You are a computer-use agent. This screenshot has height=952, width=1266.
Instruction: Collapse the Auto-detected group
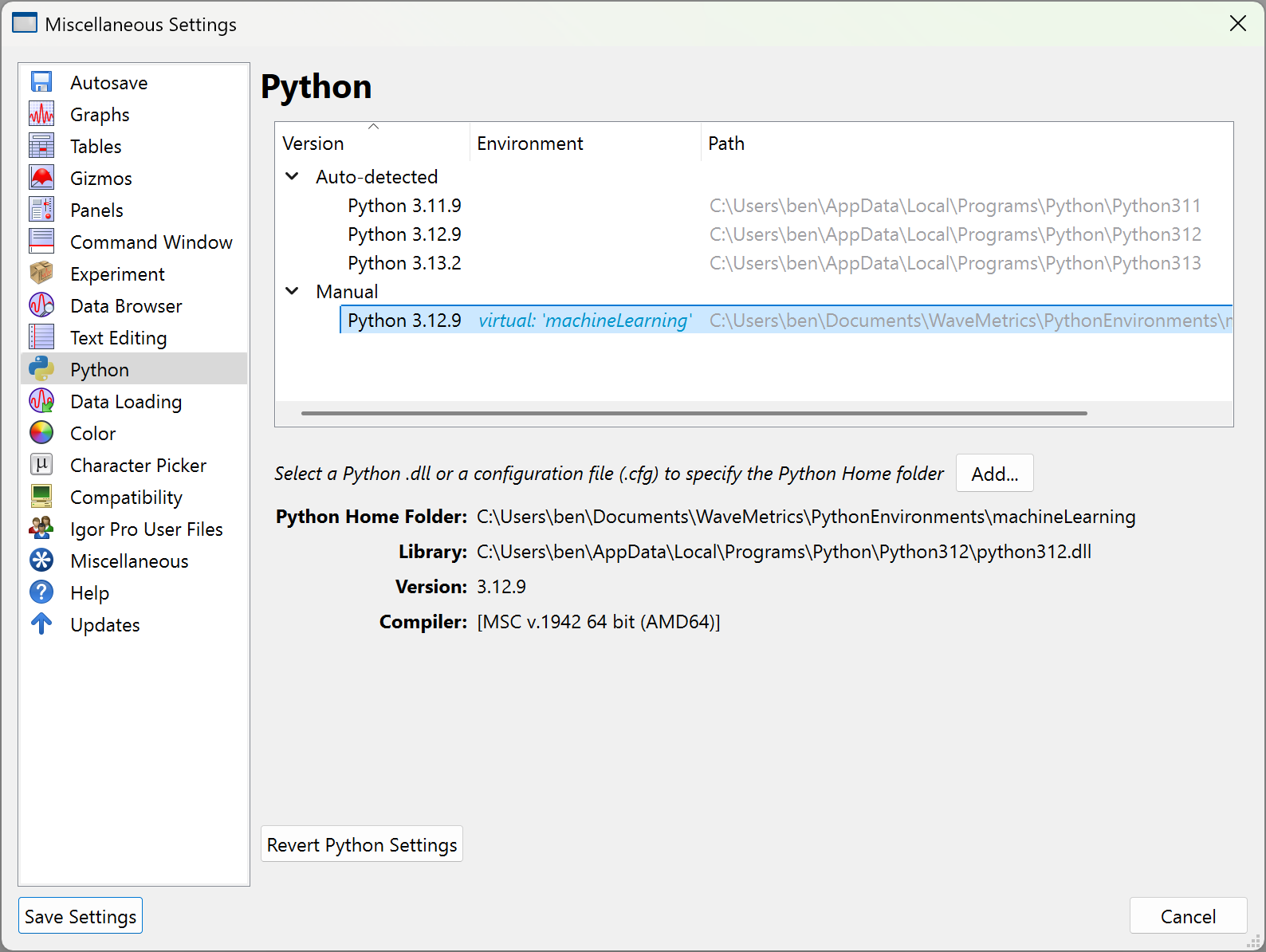(293, 177)
